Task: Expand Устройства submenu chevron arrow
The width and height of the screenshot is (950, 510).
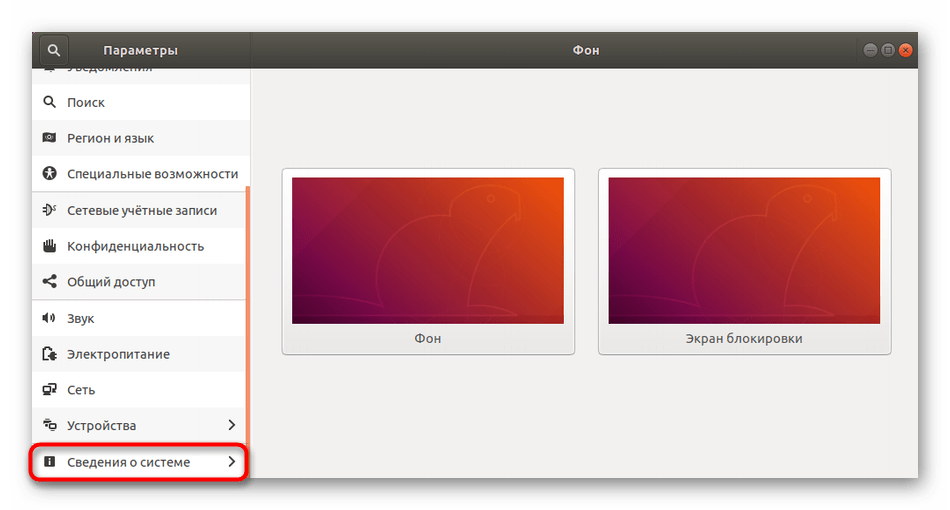Action: pyautogui.click(x=231, y=426)
